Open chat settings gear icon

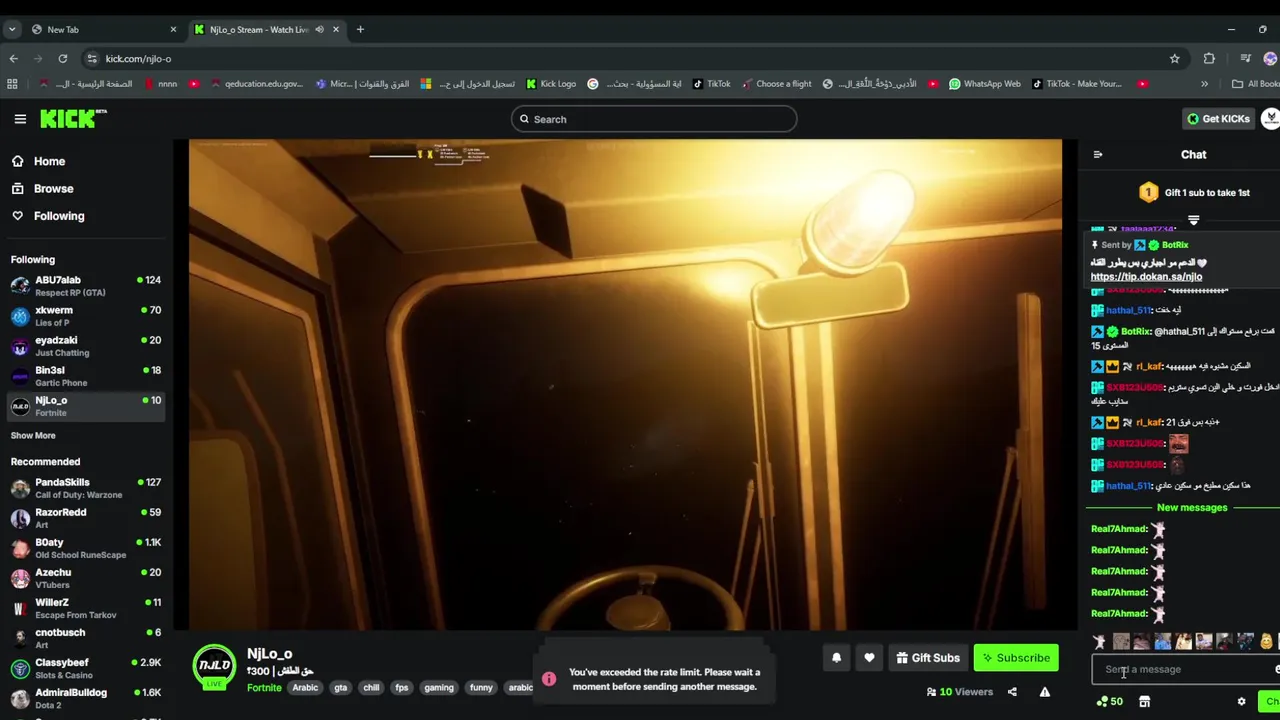(1242, 702)
